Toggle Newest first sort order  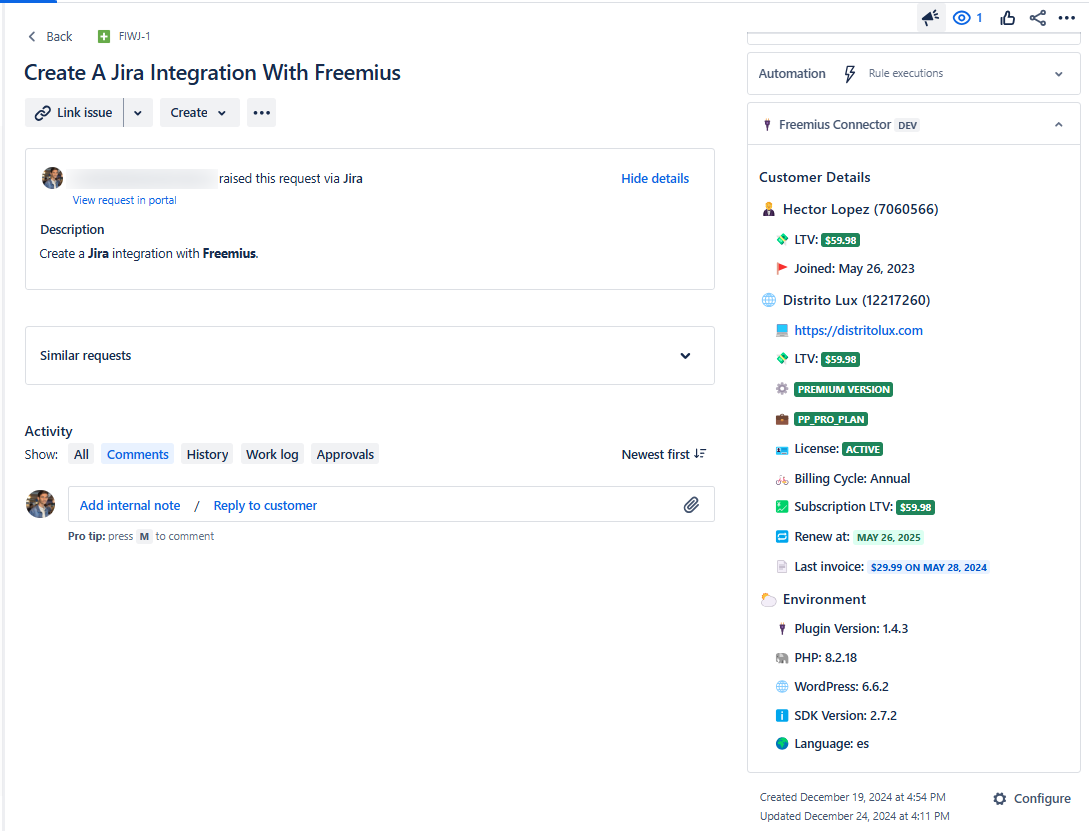click(663, 454)
